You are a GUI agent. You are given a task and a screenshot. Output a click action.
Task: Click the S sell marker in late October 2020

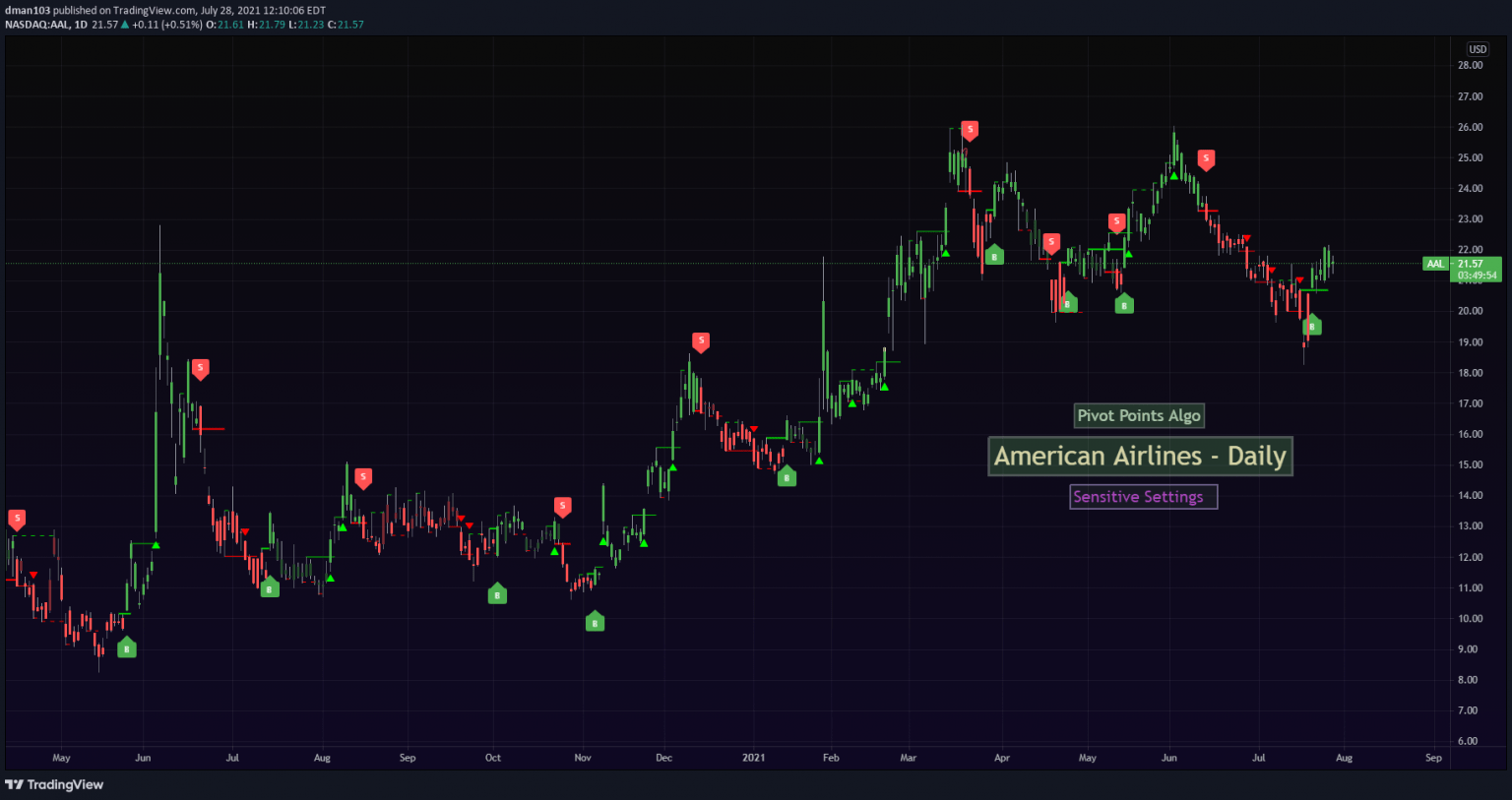click(562, 507)
